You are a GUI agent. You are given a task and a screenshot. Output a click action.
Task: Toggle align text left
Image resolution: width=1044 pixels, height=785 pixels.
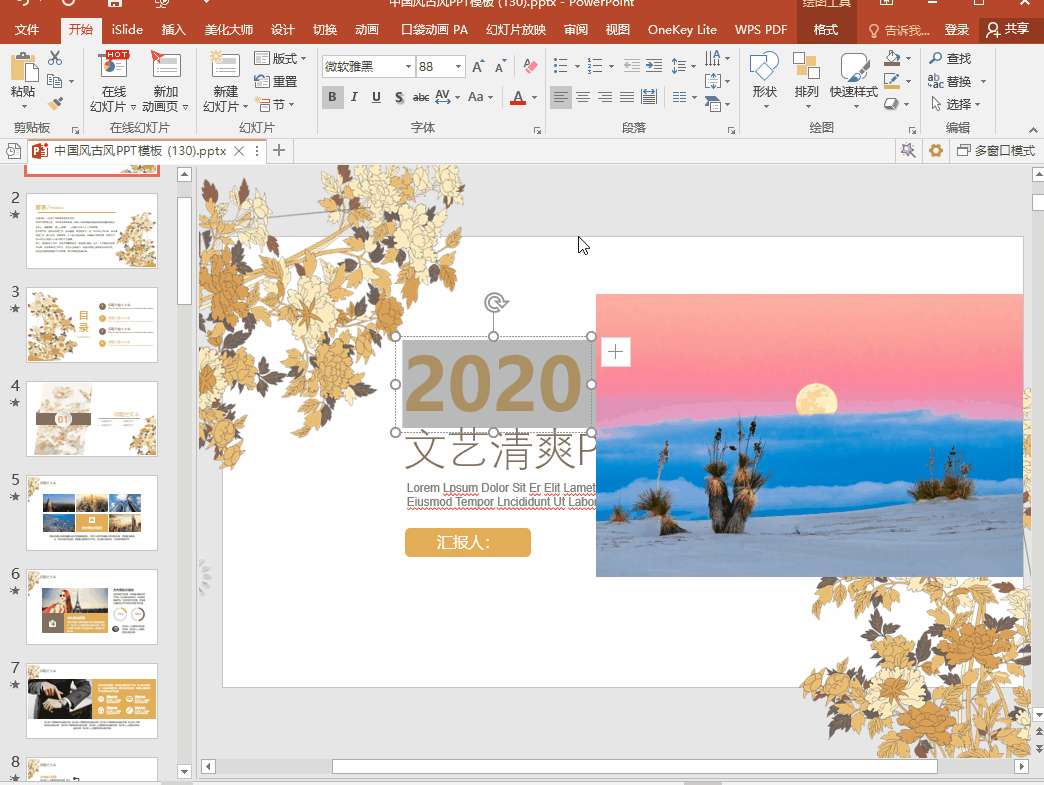tap(561, 98)
